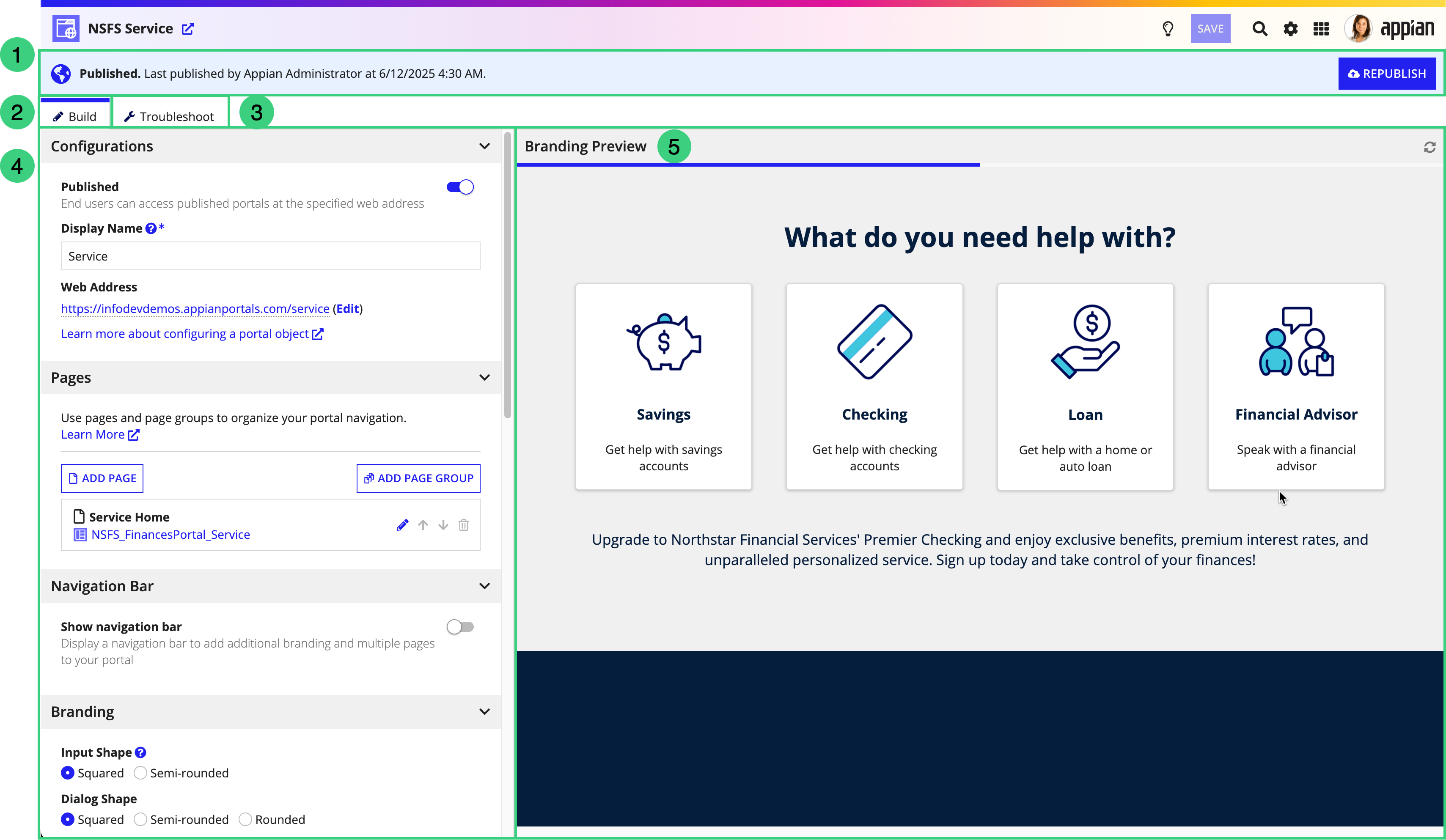Edit the Service Home page with pencil

click(402, 525)
